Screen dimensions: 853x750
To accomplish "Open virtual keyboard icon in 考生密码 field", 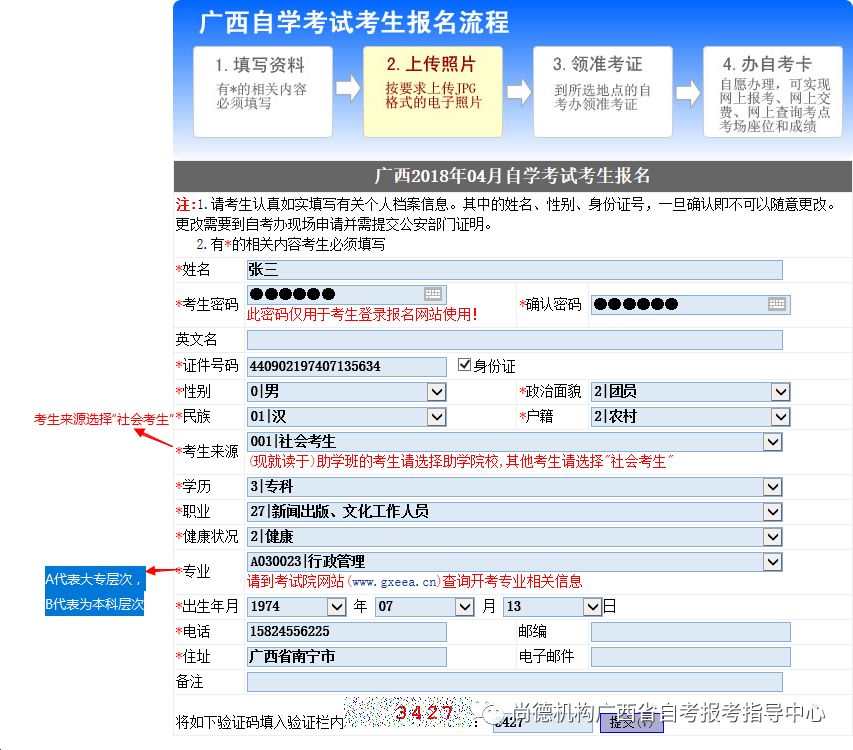I will pos(433,294).
